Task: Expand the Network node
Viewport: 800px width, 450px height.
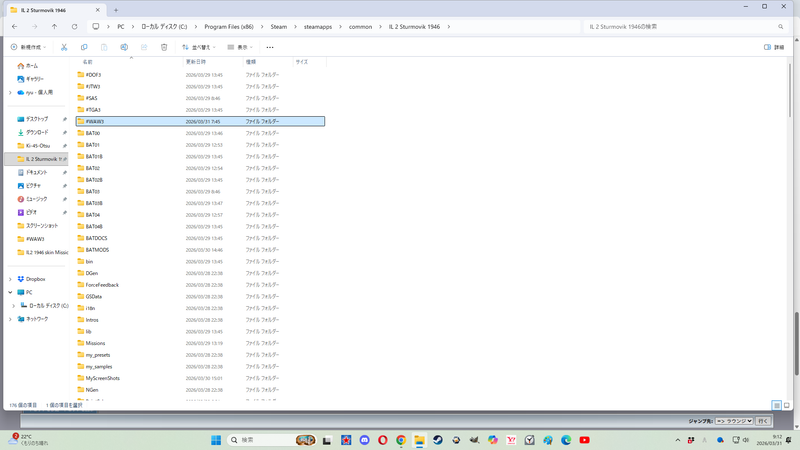Action: pos(10,319)
